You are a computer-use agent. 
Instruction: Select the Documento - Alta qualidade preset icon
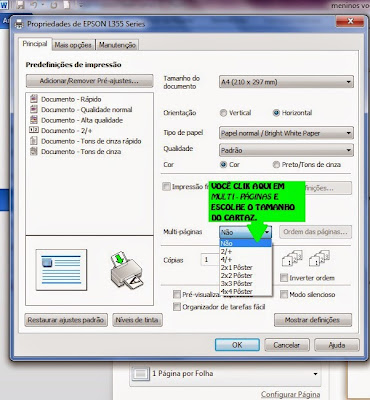tap(34, 120)
